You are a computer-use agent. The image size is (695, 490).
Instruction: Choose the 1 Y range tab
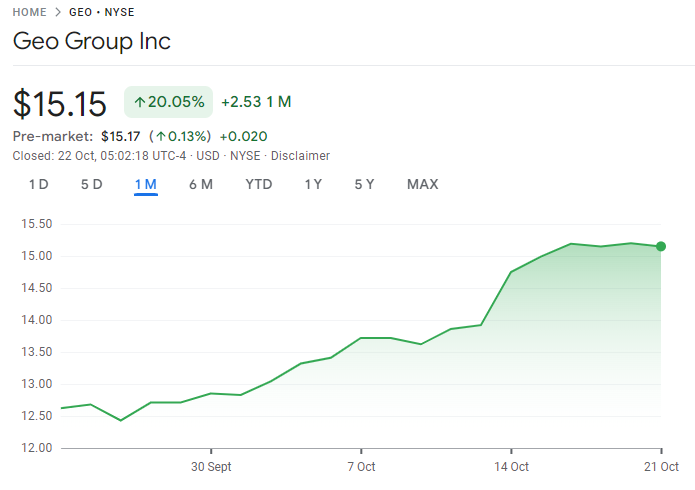[x=313, y=184]
